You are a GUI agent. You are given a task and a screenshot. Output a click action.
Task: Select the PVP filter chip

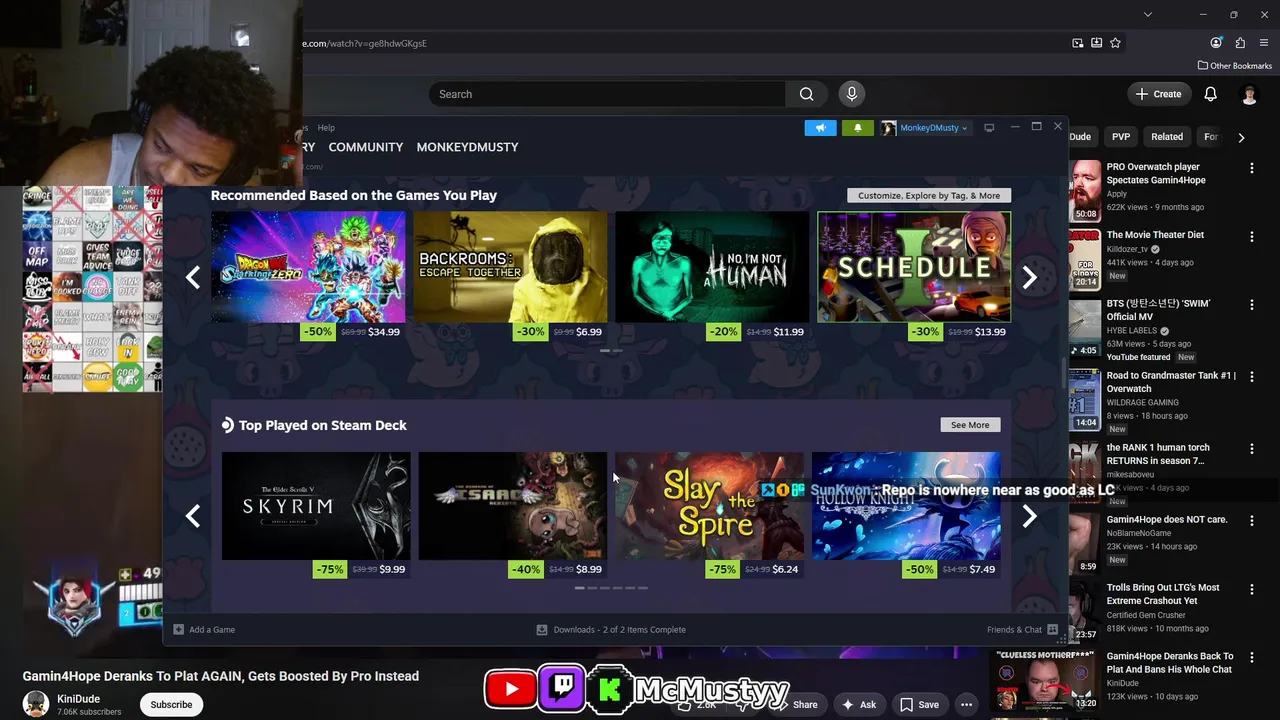(1121, 137)
